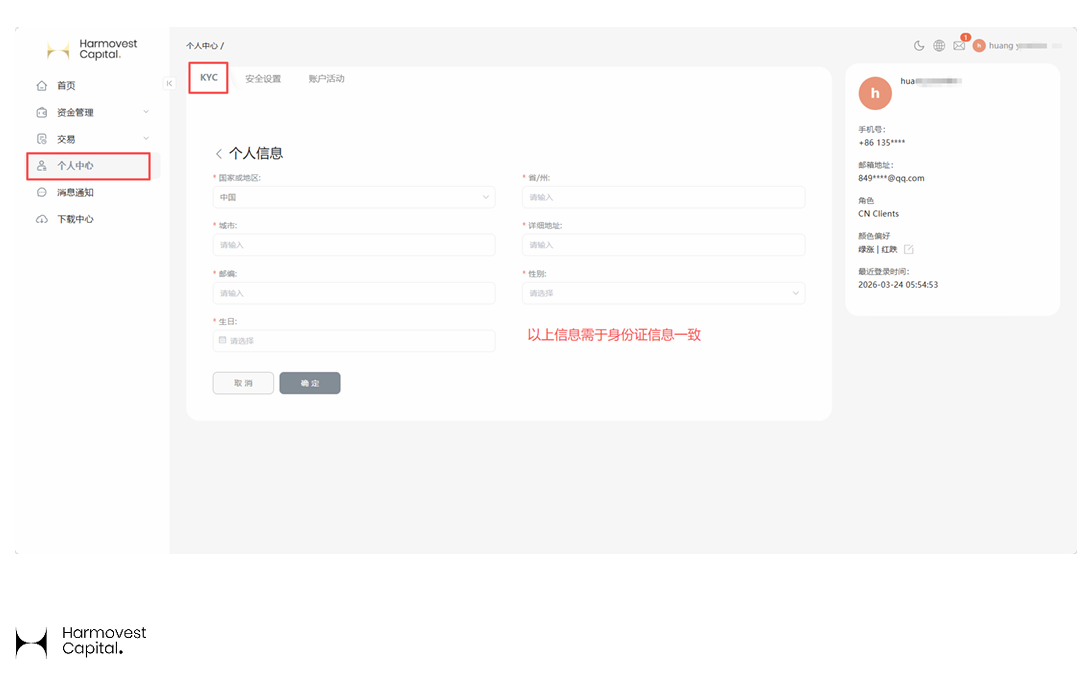This screenshot has height=680, width=1085.
Task: Click into the 详细地址 input field
Action: point(664,245)
